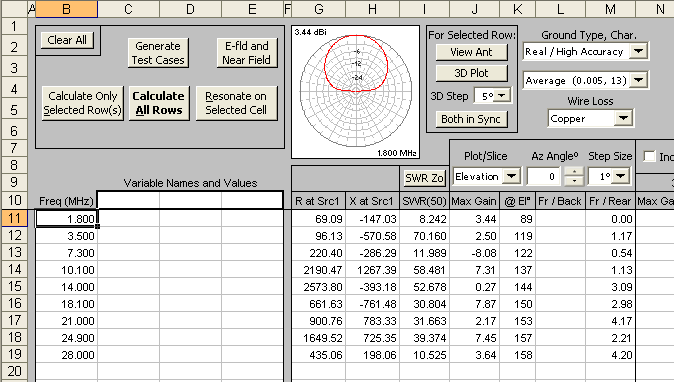Select column G header
674x382 pixels.
319,9
